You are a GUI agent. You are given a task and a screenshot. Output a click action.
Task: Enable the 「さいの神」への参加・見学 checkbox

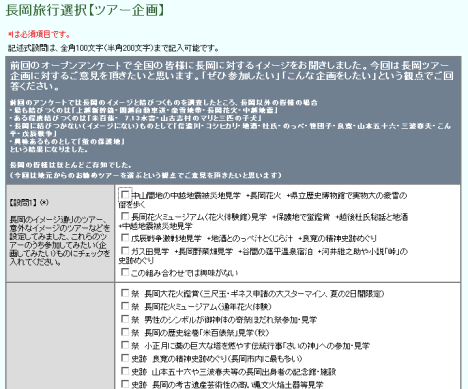click(x=125, y=345)
